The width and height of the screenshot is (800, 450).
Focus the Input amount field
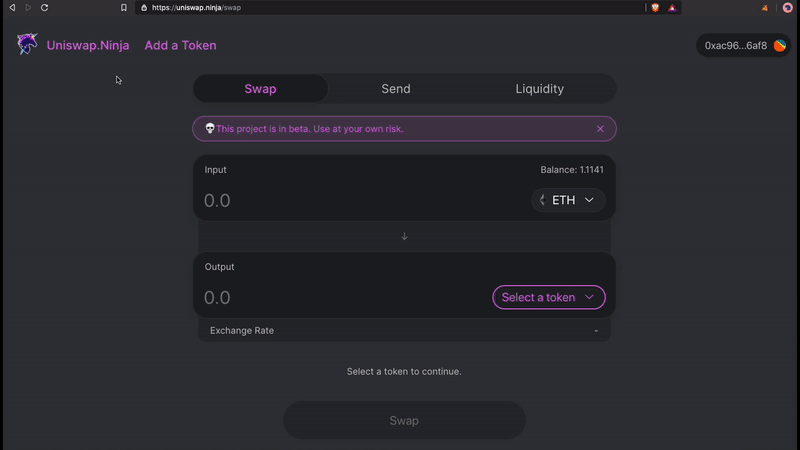[x=365, y=200]
